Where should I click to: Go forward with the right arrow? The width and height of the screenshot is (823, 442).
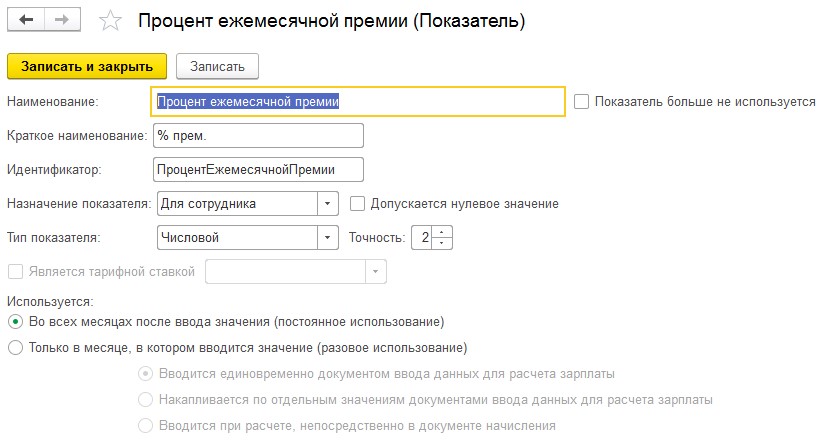(x=62, y=20)
